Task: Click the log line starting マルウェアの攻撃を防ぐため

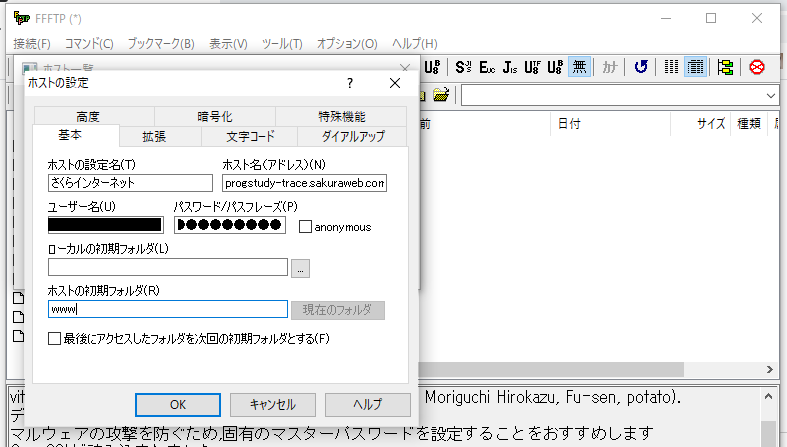Action: click(x=331, y=432)
